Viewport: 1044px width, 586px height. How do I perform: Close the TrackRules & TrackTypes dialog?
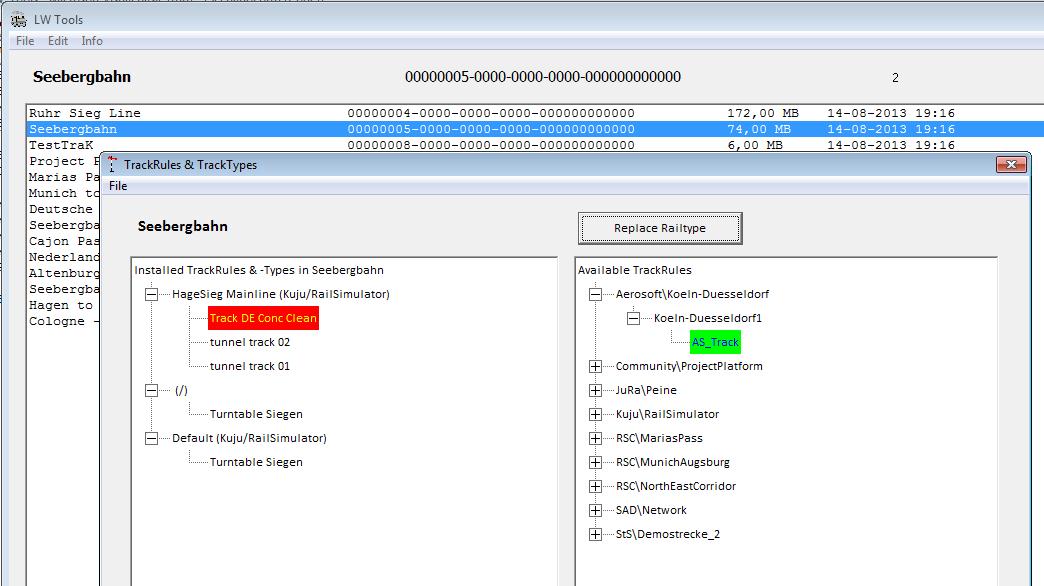[x=1011, y=164]
